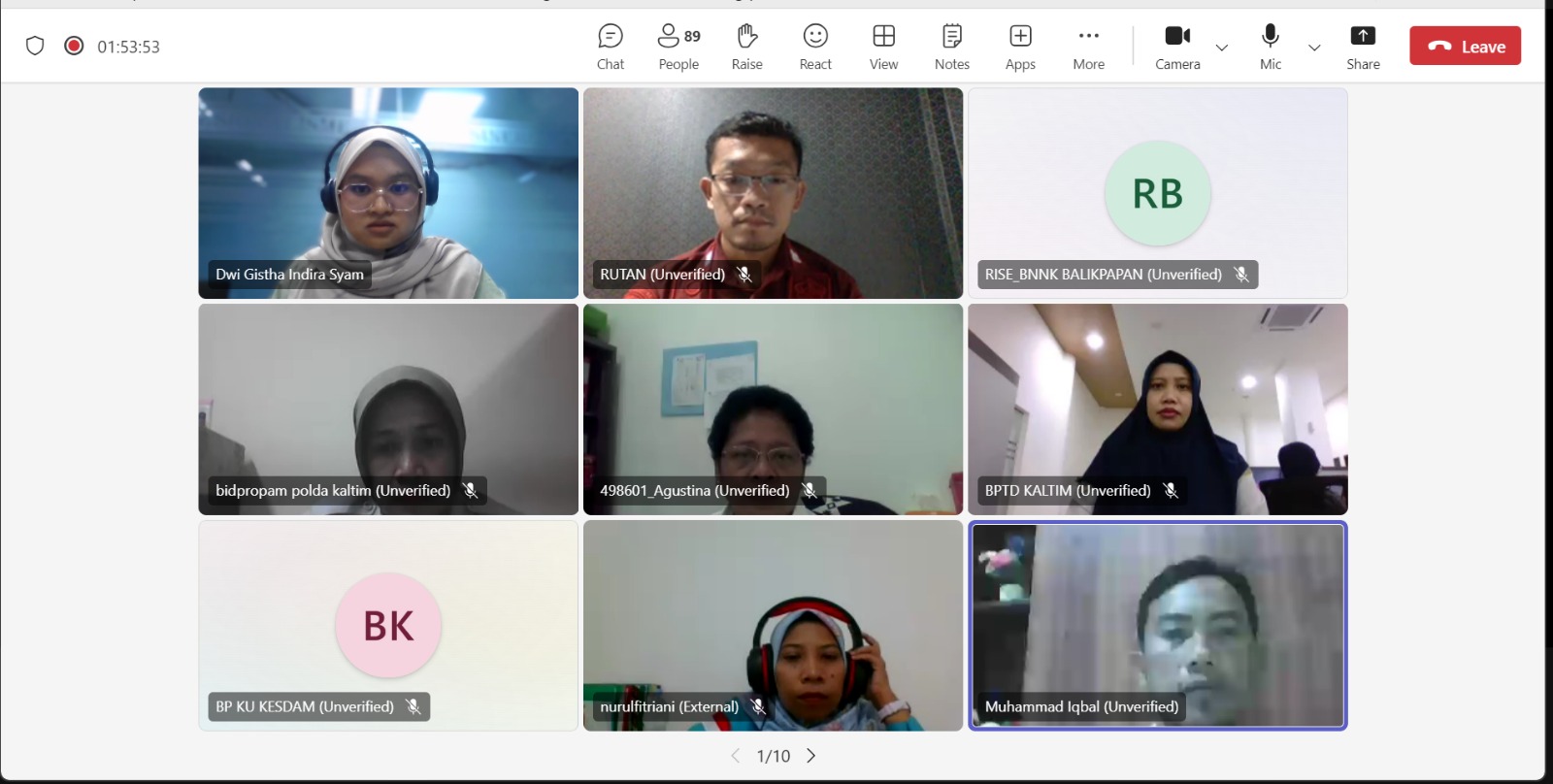1553x784 pixels.
Task: Click the meeting timer 01:53:53
Action: (128, 47)
